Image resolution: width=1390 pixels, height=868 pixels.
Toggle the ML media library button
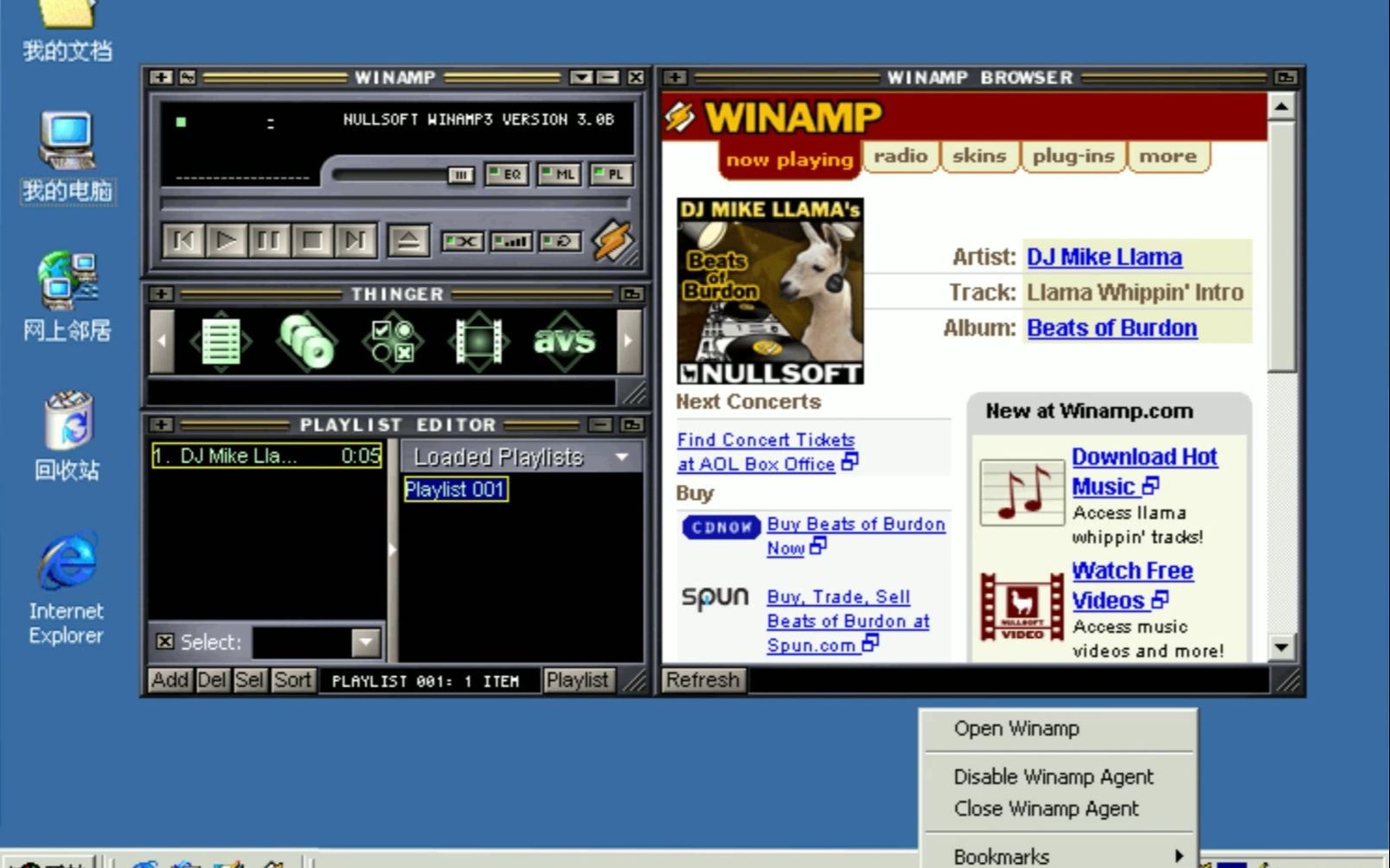[560, 174]
